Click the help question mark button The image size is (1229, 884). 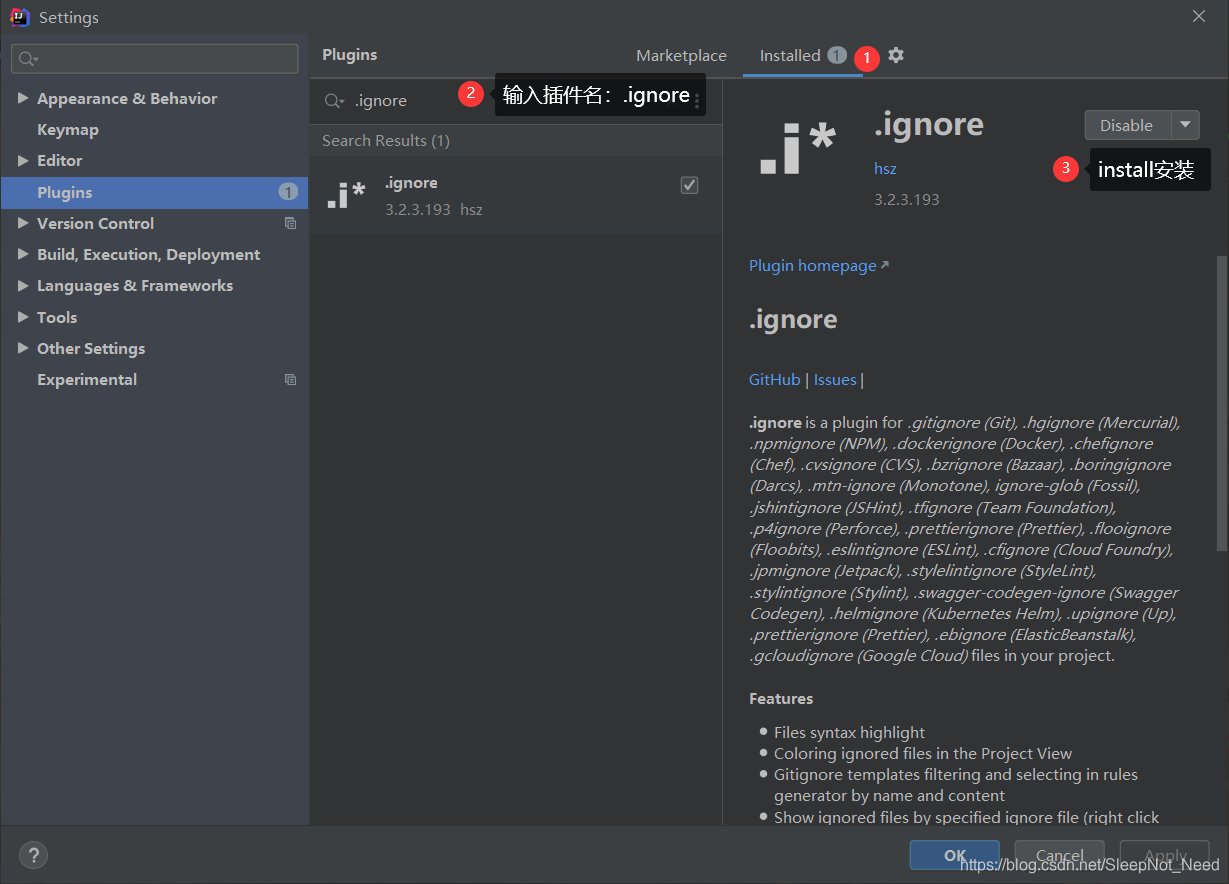coord(33,856)
